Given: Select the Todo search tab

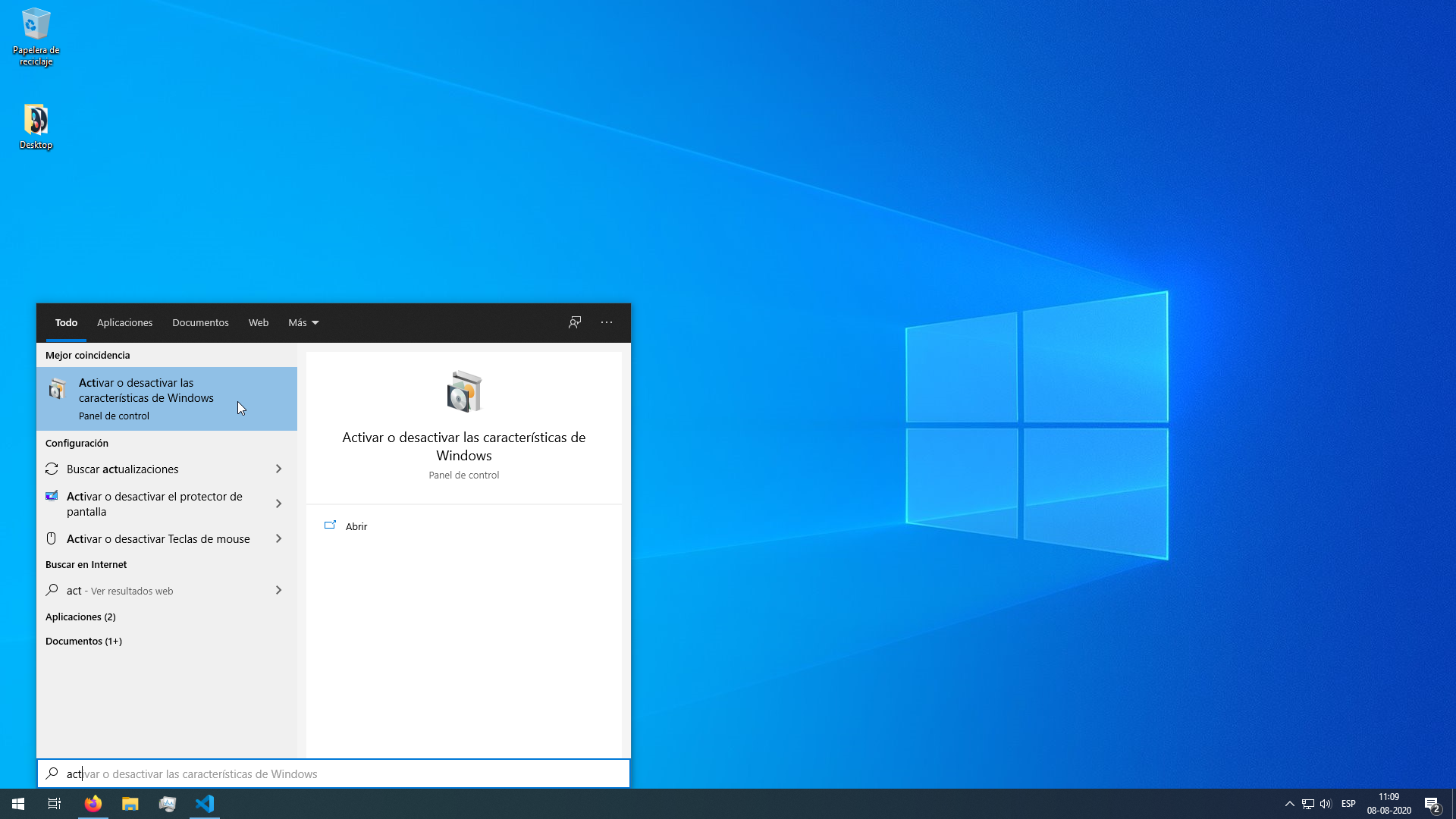Looking at the screenshot, I should 66,322.
